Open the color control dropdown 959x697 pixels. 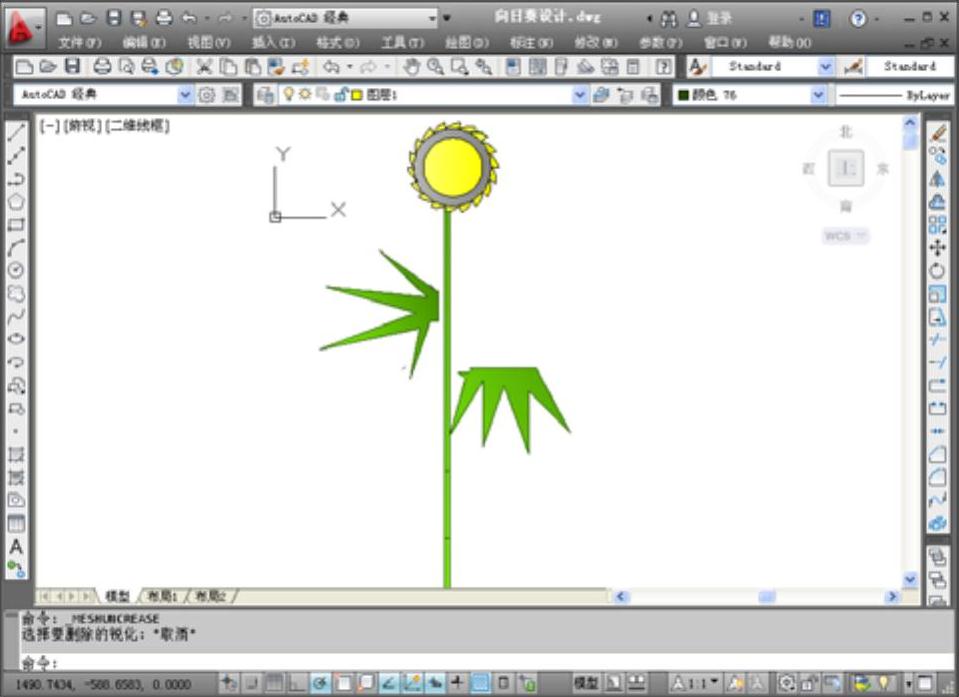click(819, 95)
